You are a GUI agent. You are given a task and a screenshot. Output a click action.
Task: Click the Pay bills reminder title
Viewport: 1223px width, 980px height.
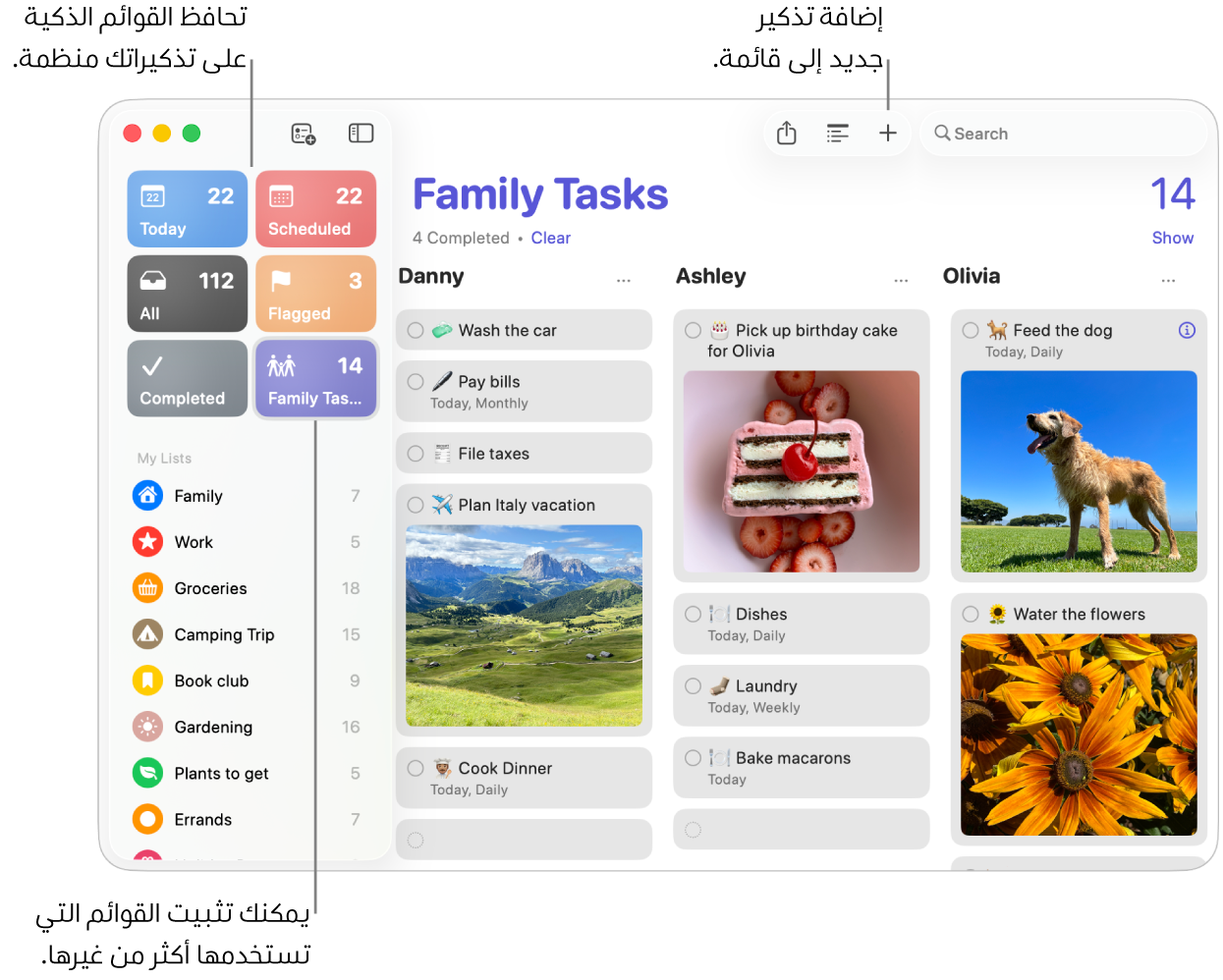click(489, 381)
